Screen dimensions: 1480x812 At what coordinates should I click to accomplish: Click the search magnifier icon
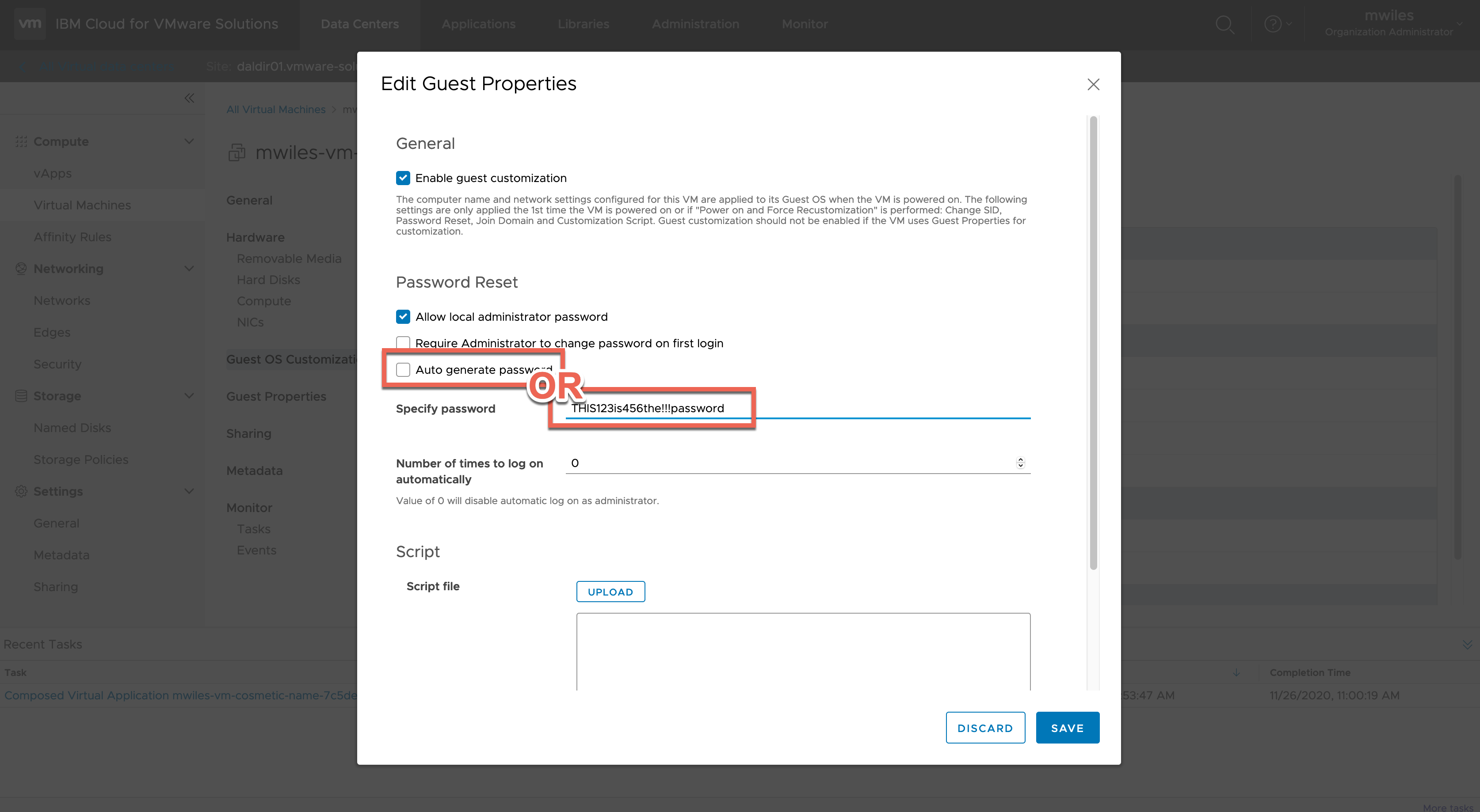[1224, 24]
